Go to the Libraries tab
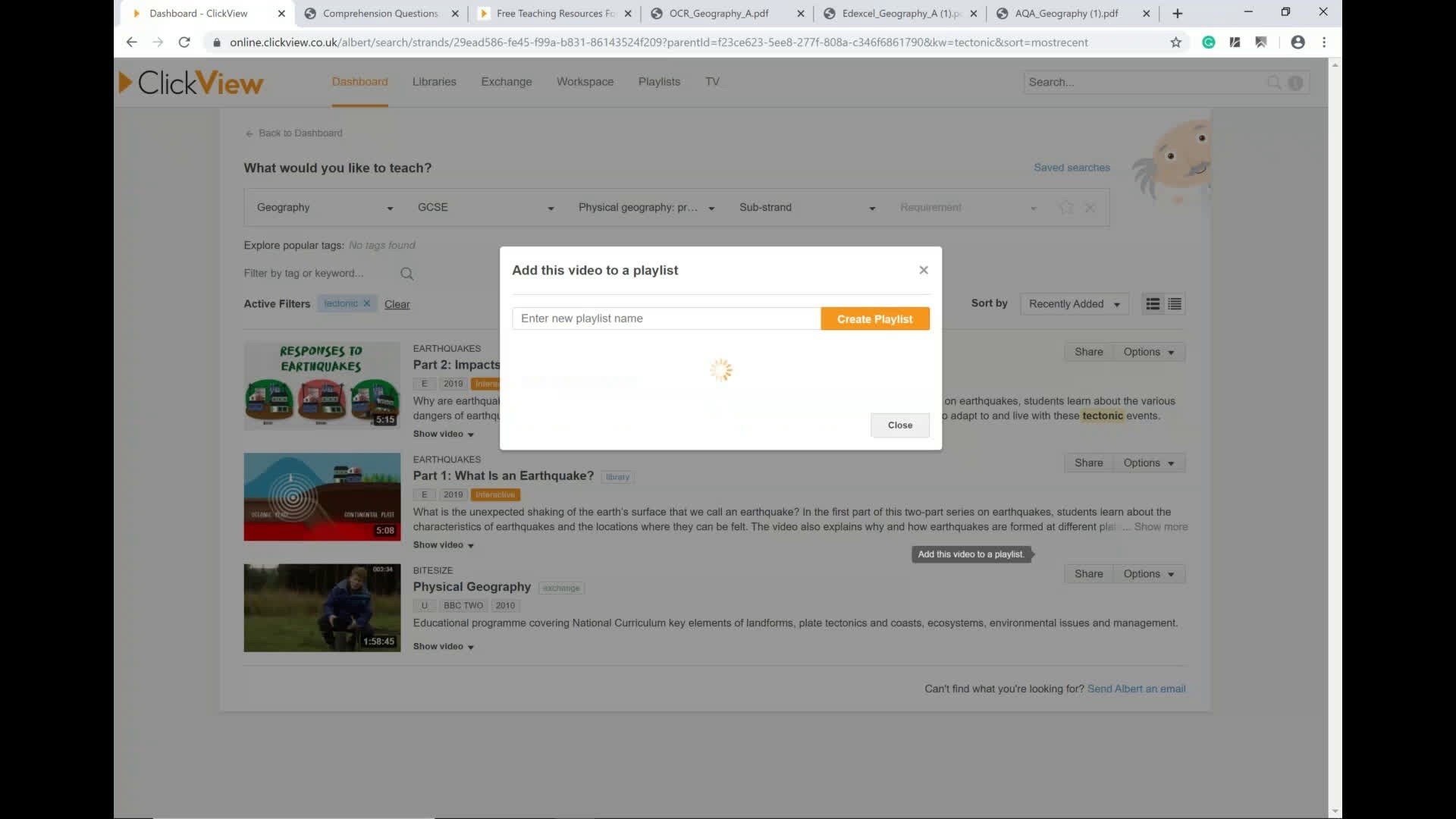The width and height of the screenshot is (1456, 819). pos(434,82)
